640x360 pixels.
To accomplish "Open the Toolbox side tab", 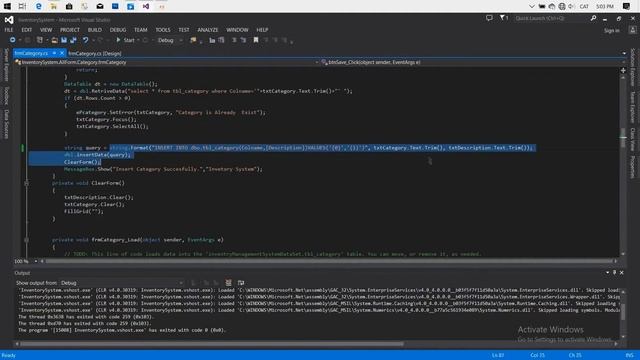I will (x=6, y=95).
